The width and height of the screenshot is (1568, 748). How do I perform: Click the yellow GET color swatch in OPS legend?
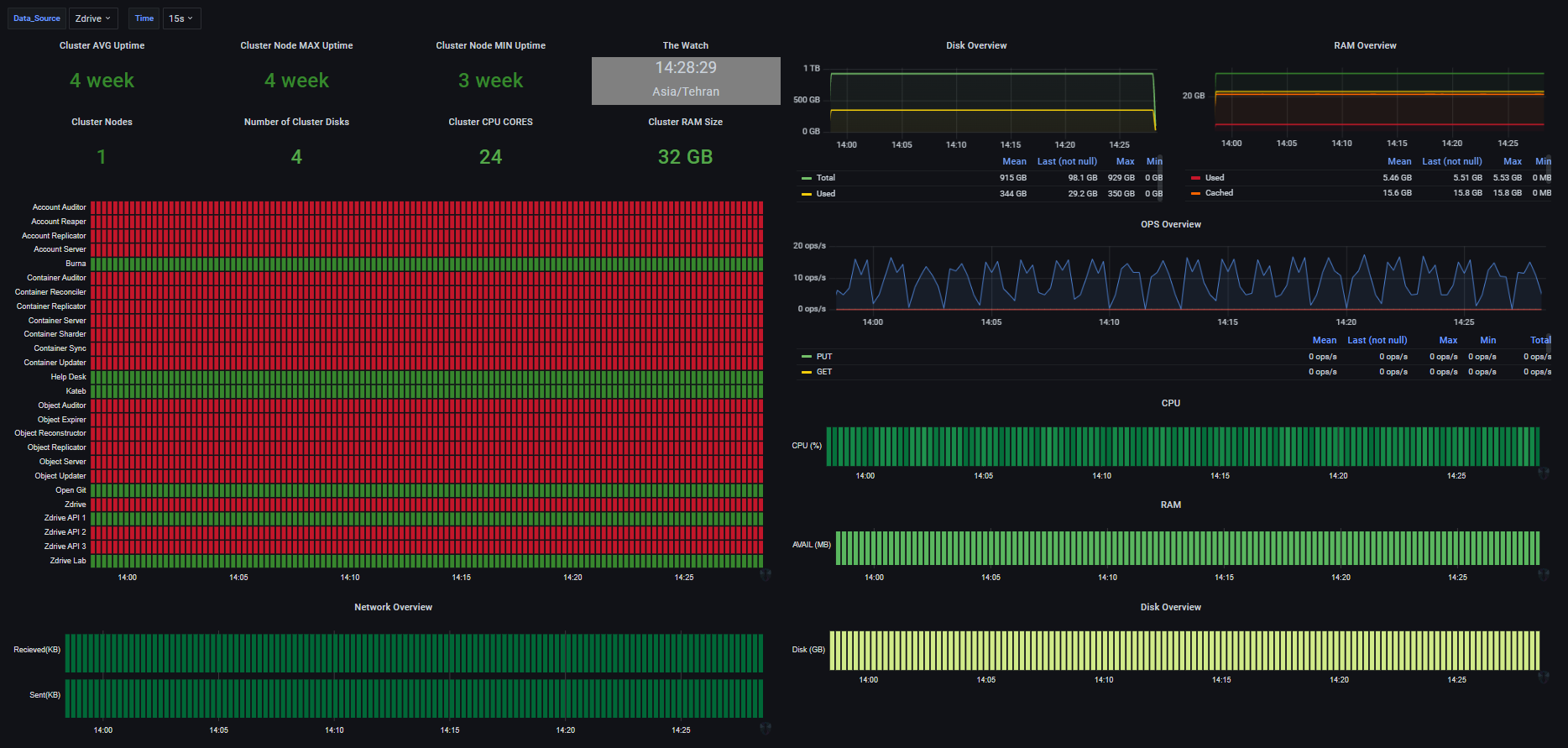click(x=807, y=372)
